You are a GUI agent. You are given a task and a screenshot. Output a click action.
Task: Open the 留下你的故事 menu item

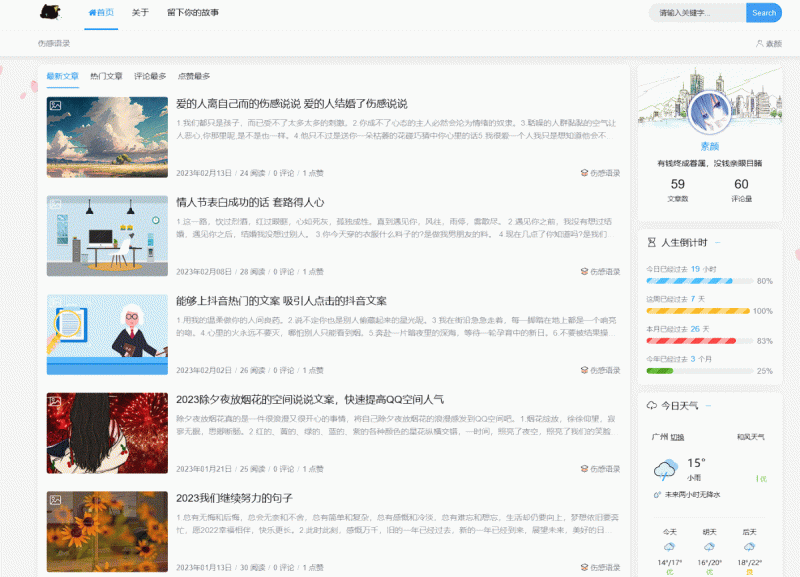click(192, 12)
